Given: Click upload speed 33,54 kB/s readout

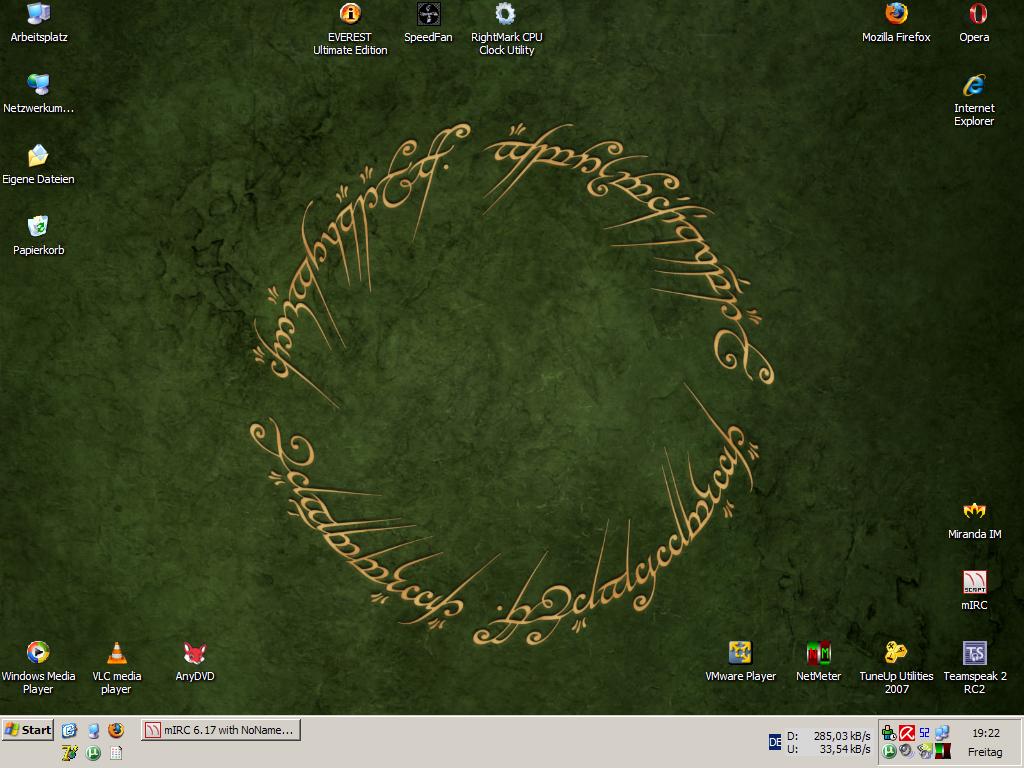Looking at the screenshot, I should coord(845,749).
